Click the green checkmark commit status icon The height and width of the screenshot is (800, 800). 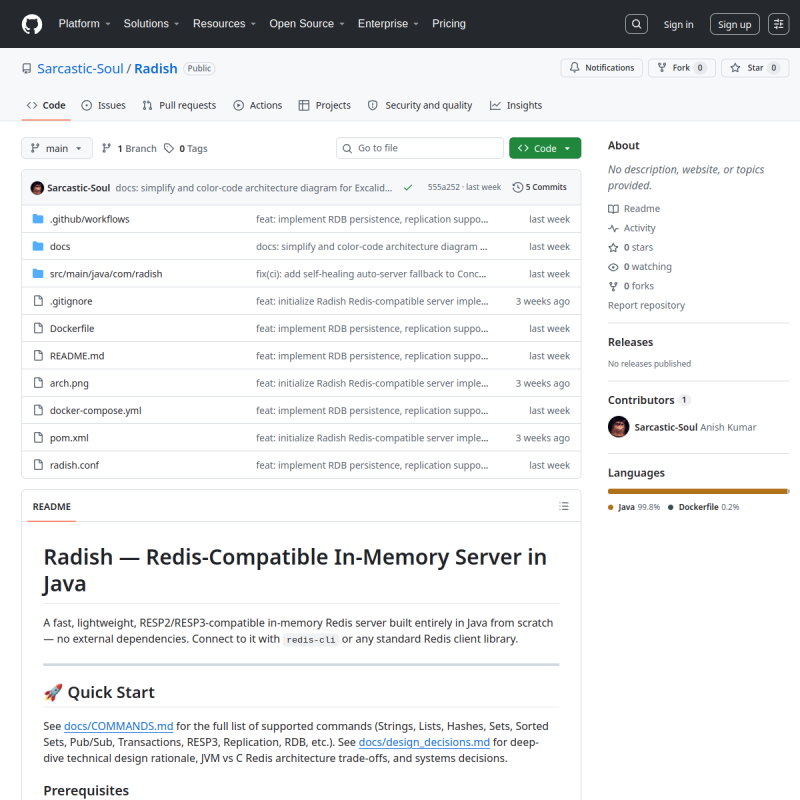[408, 187]
